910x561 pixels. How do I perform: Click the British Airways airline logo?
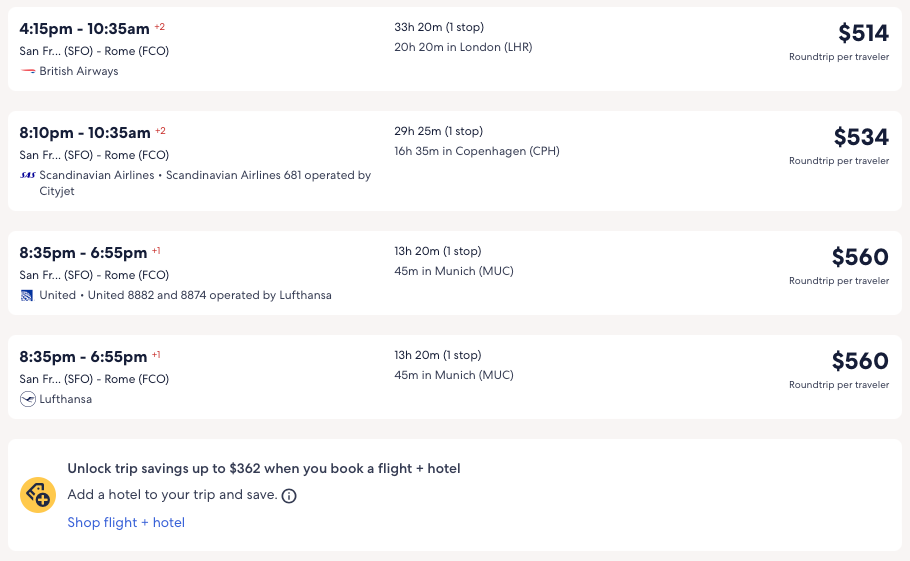[28, 72]
